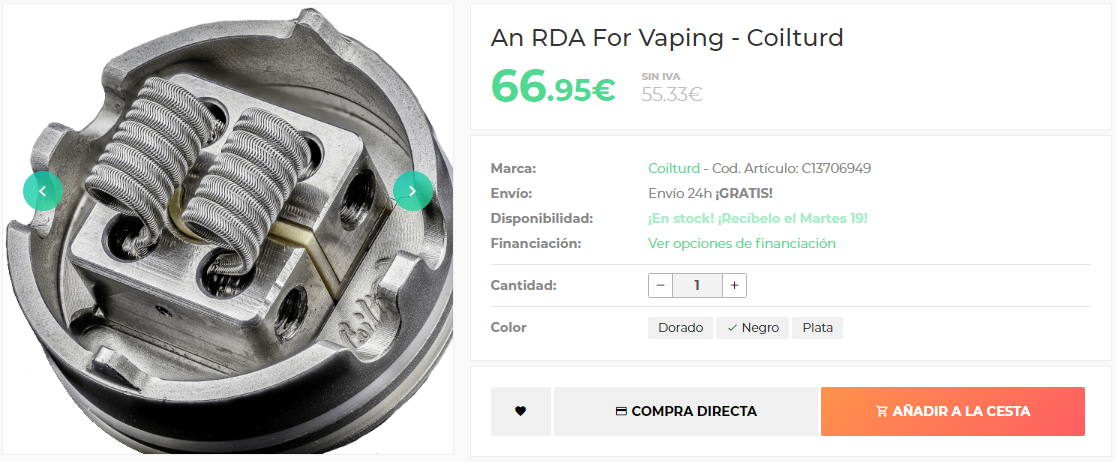The image size is (1116, 462).
Task: Select the Dorado color option
Action: (x=680, y=328)
